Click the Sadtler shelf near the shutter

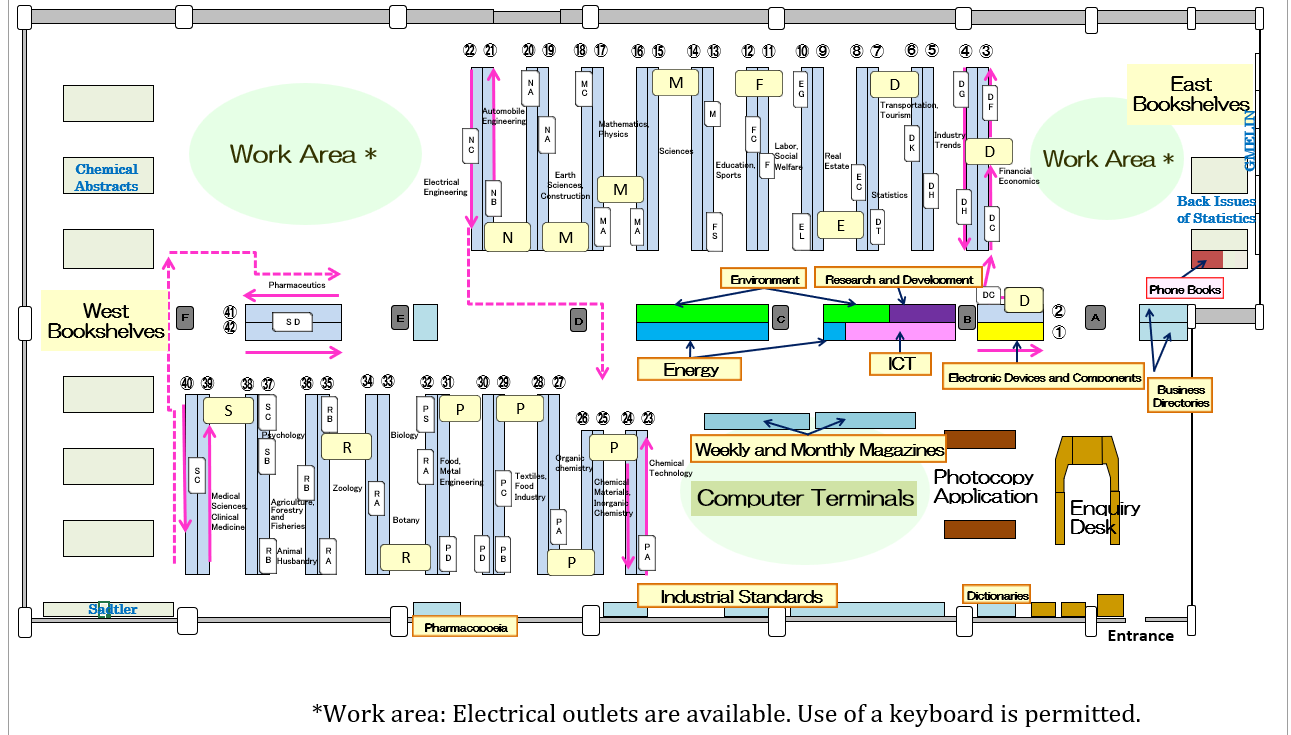(113, 608)
